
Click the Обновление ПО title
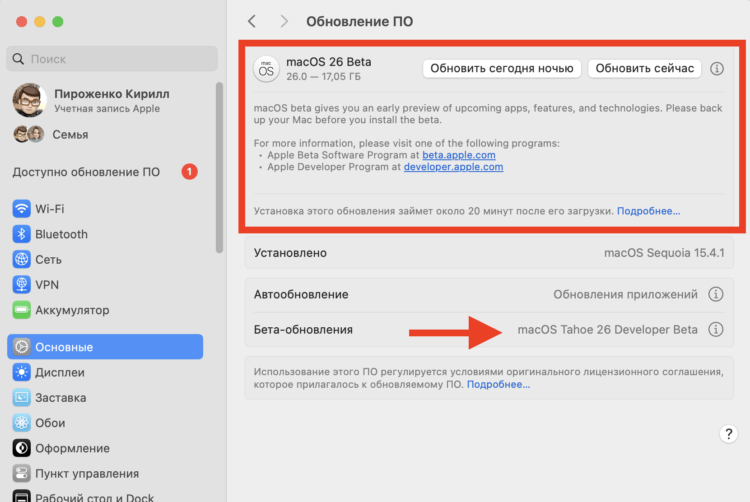click(x=360, y=22)
